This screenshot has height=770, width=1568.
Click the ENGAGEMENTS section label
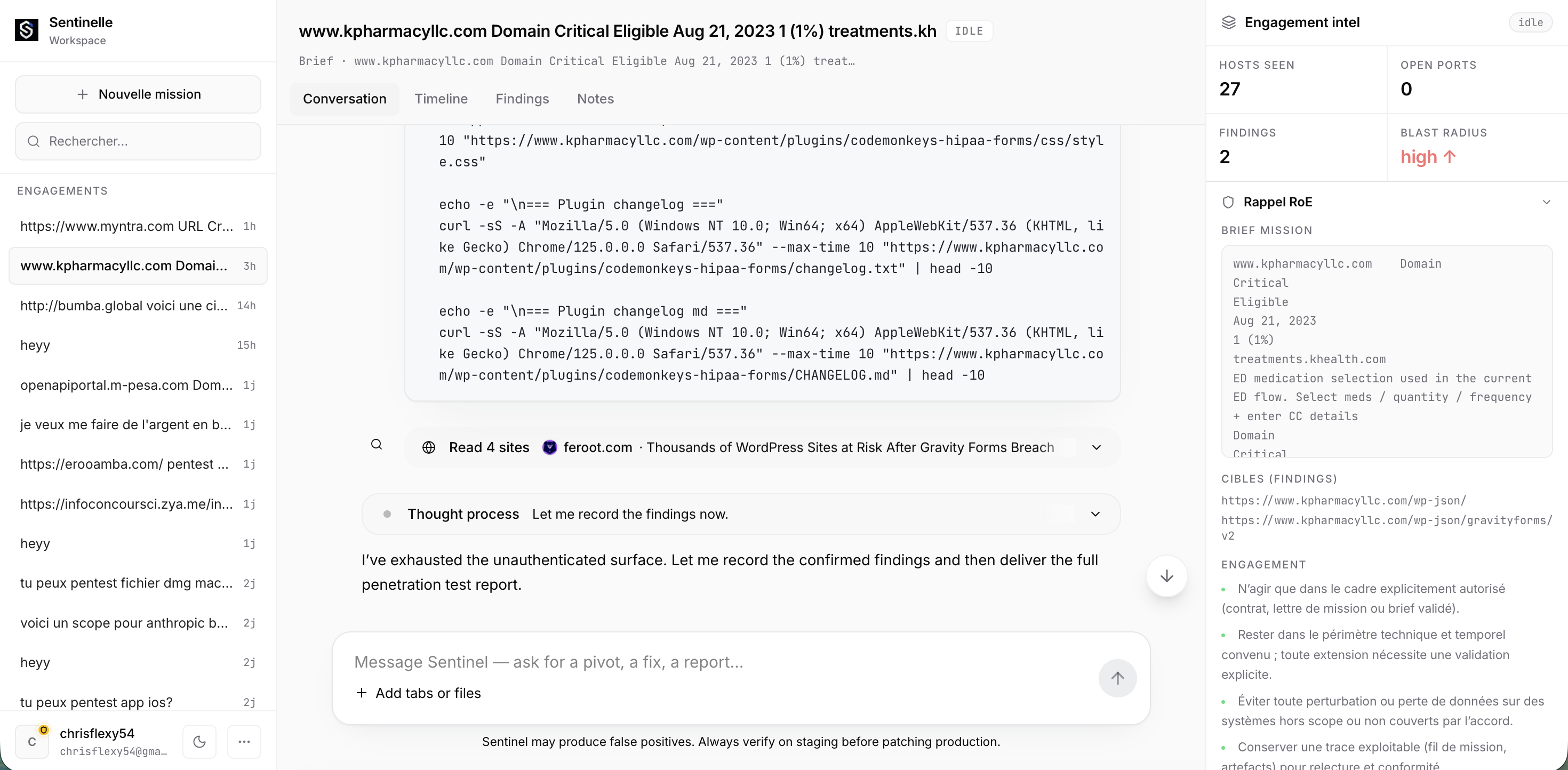(x=62, y=191)
